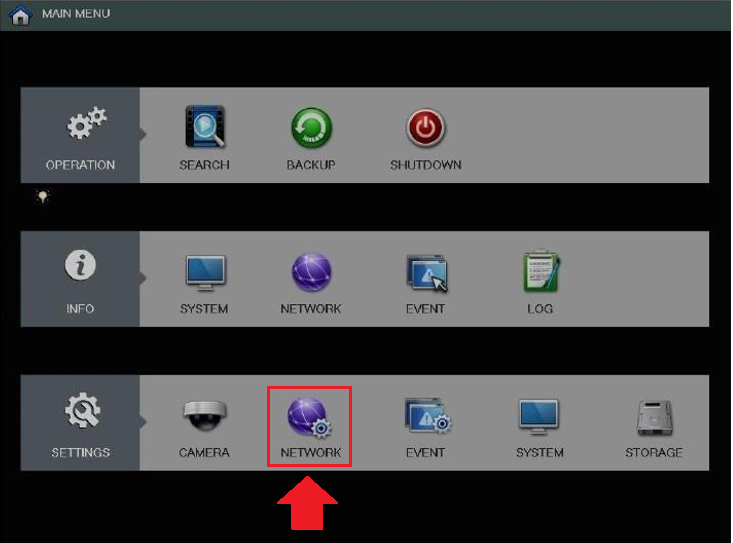Click the SHUTDOWN label

click(x=426, y=165)
